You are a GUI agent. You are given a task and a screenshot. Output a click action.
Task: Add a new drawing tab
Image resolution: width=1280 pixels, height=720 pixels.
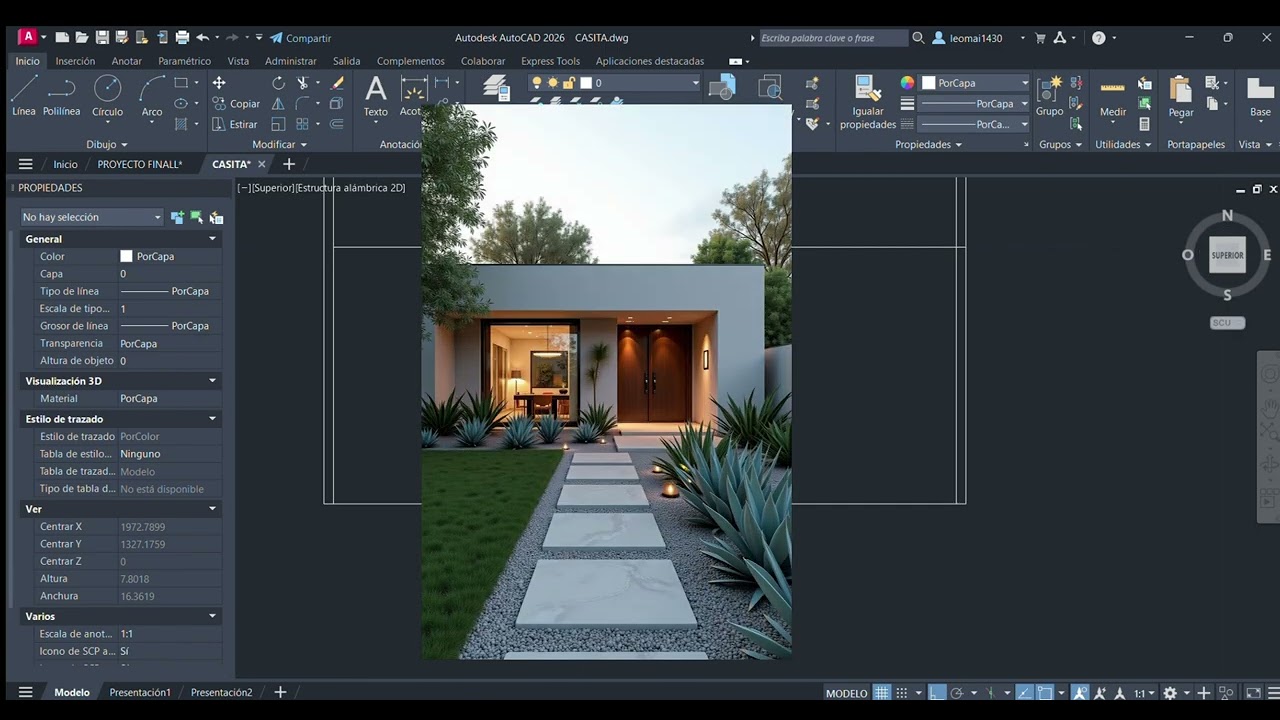pos(289,164)
